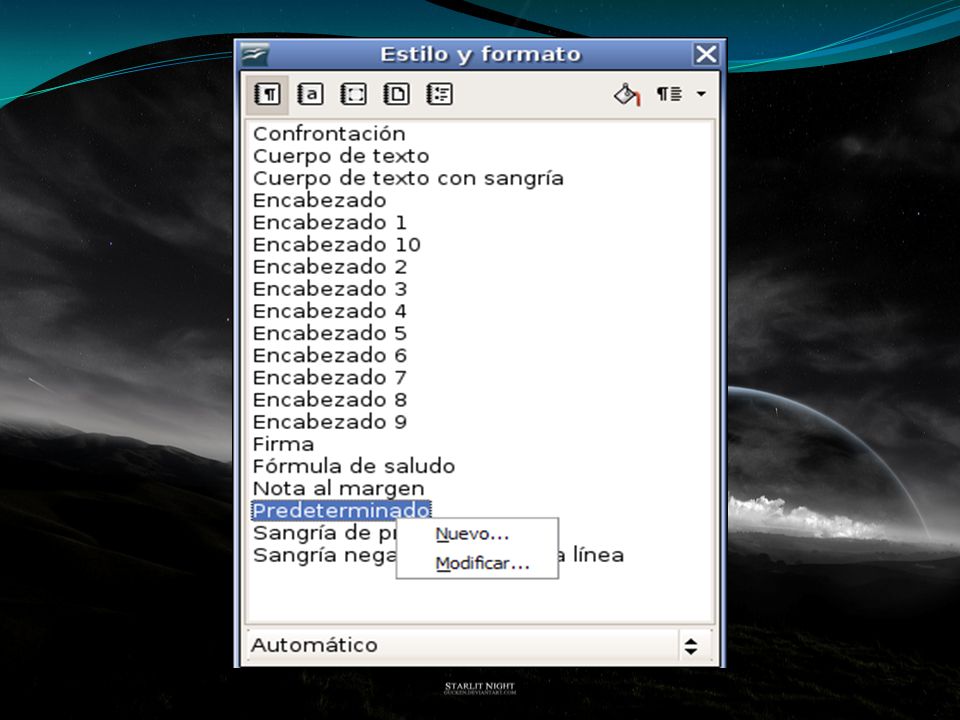This screenshot has height=720, width=960.
Task: Open the New Style dropdown arrow
Action: coord(701,94)
